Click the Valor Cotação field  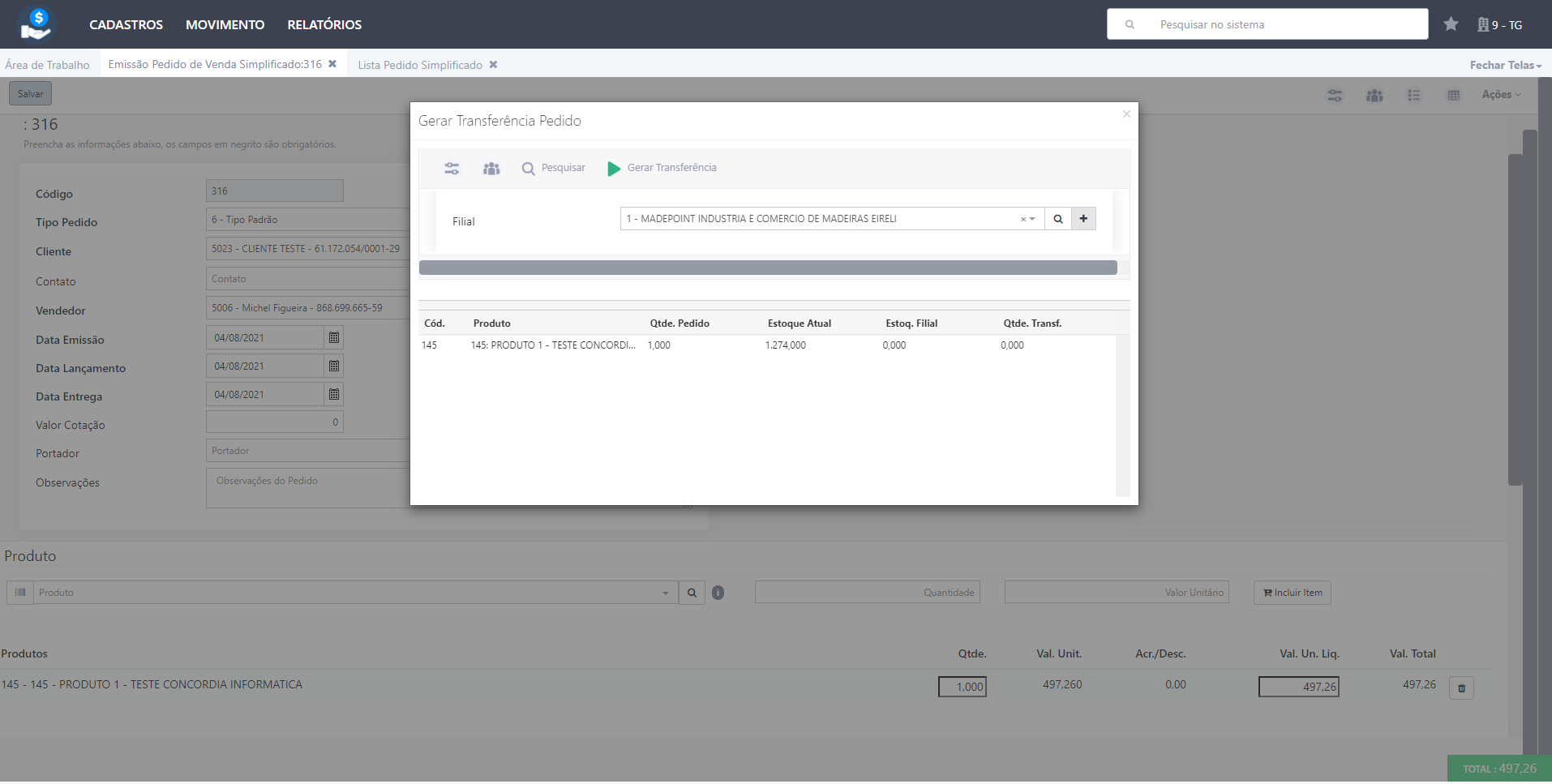274,422
